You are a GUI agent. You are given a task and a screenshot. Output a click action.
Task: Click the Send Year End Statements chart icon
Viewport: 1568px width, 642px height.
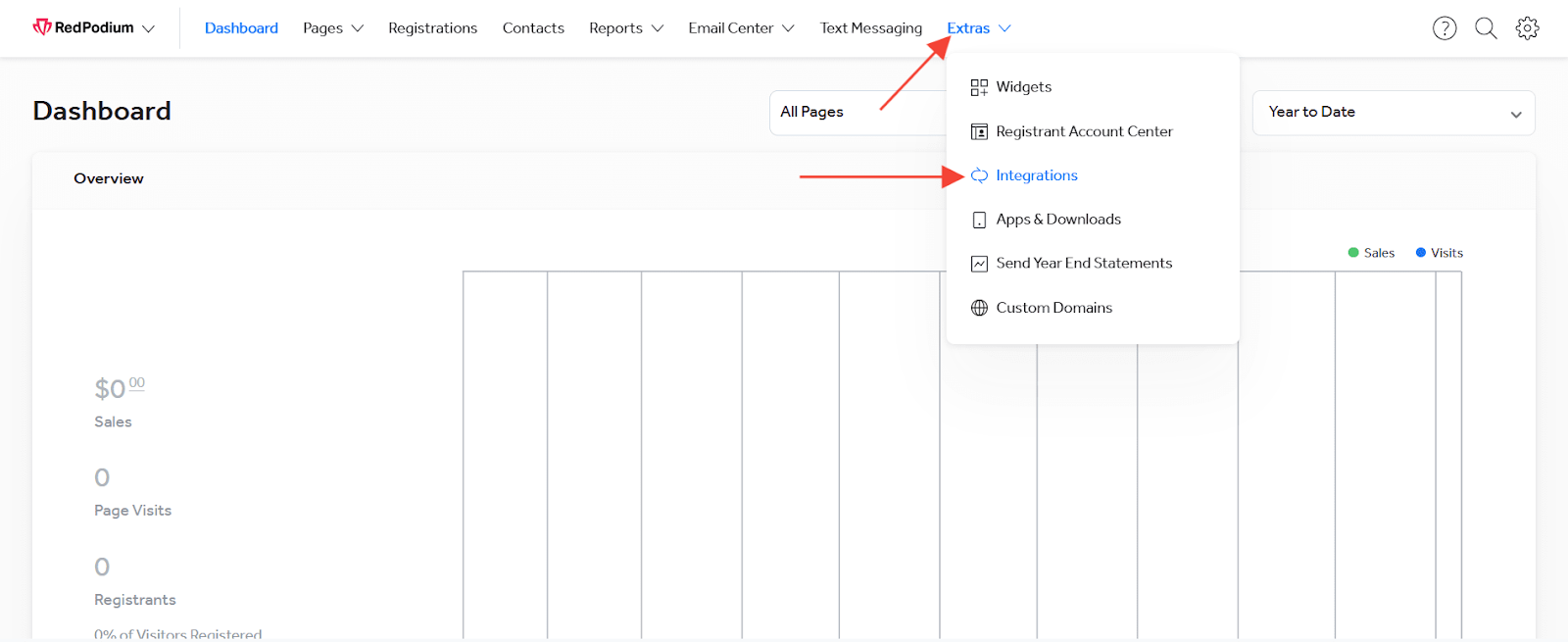(979, 264)
